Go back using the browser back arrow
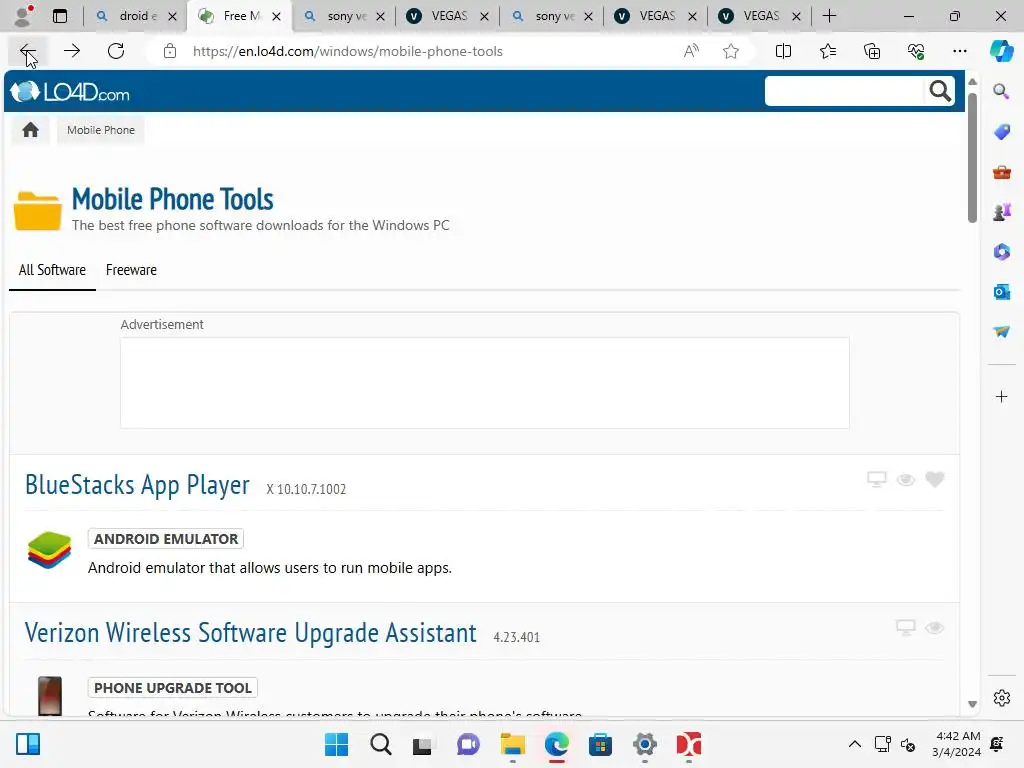Image resolution: width=1024 pixels, height=768 pixels. click(27, 51)
